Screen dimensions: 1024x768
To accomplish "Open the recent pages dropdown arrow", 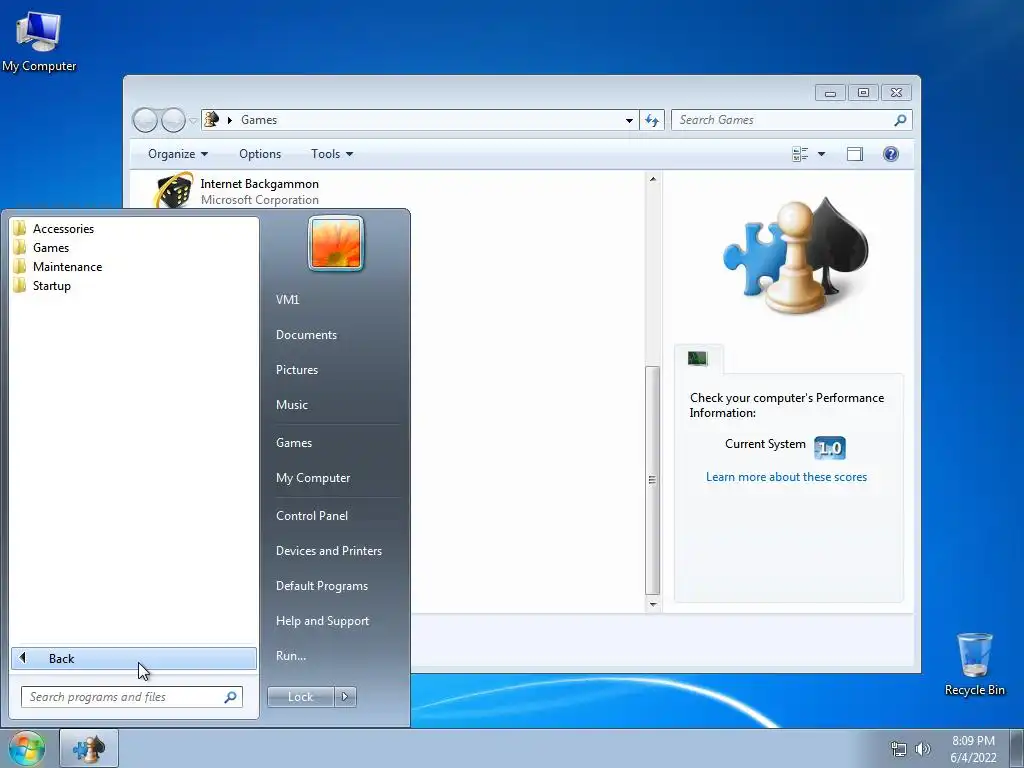I will pos(193,121).
